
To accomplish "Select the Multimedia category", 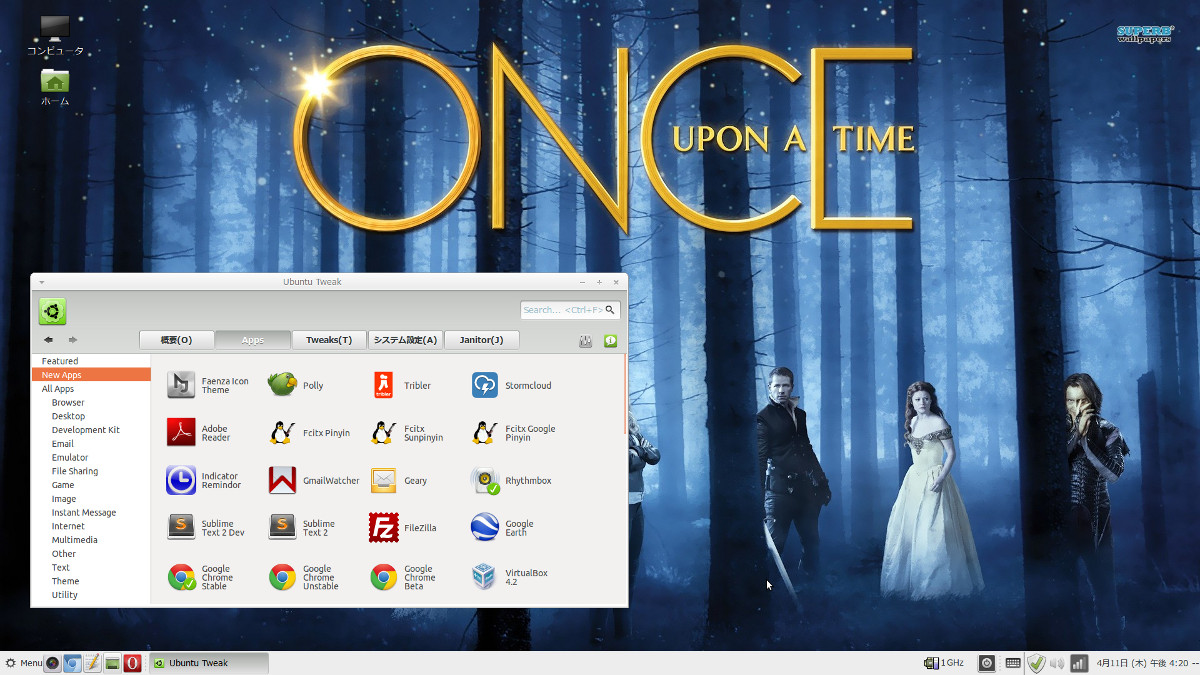I will pyautogui.click(x=91, y=540).
